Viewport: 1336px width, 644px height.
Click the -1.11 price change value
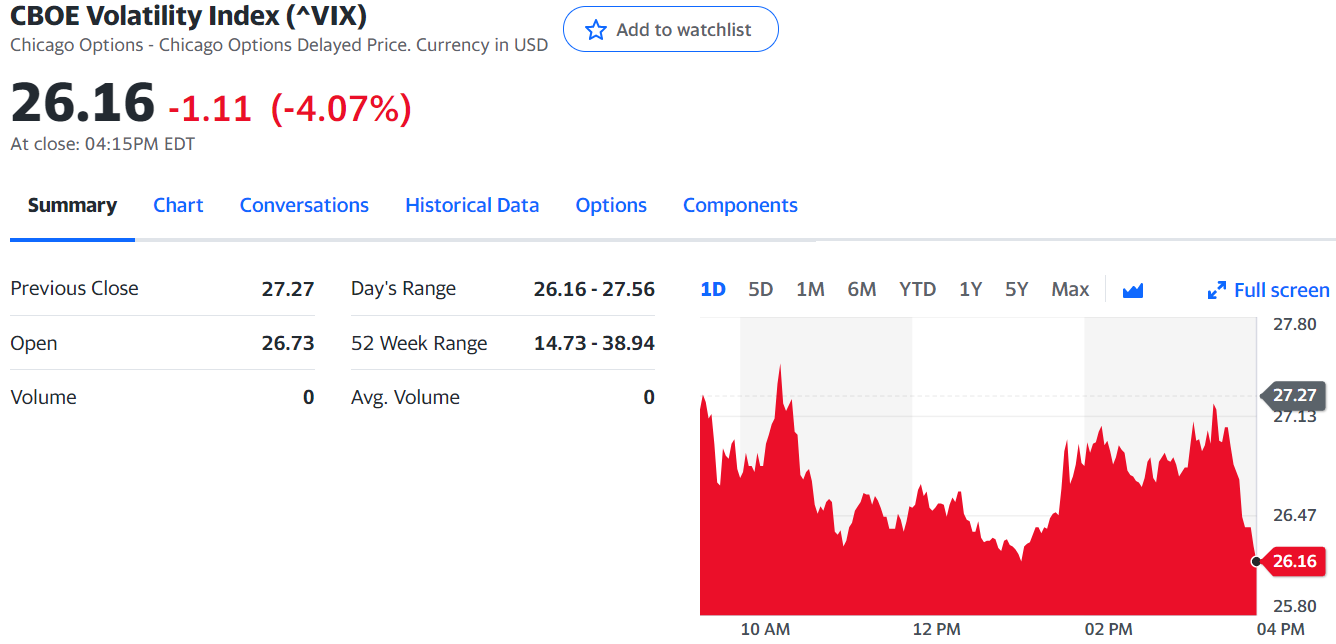tap(210, 108)
